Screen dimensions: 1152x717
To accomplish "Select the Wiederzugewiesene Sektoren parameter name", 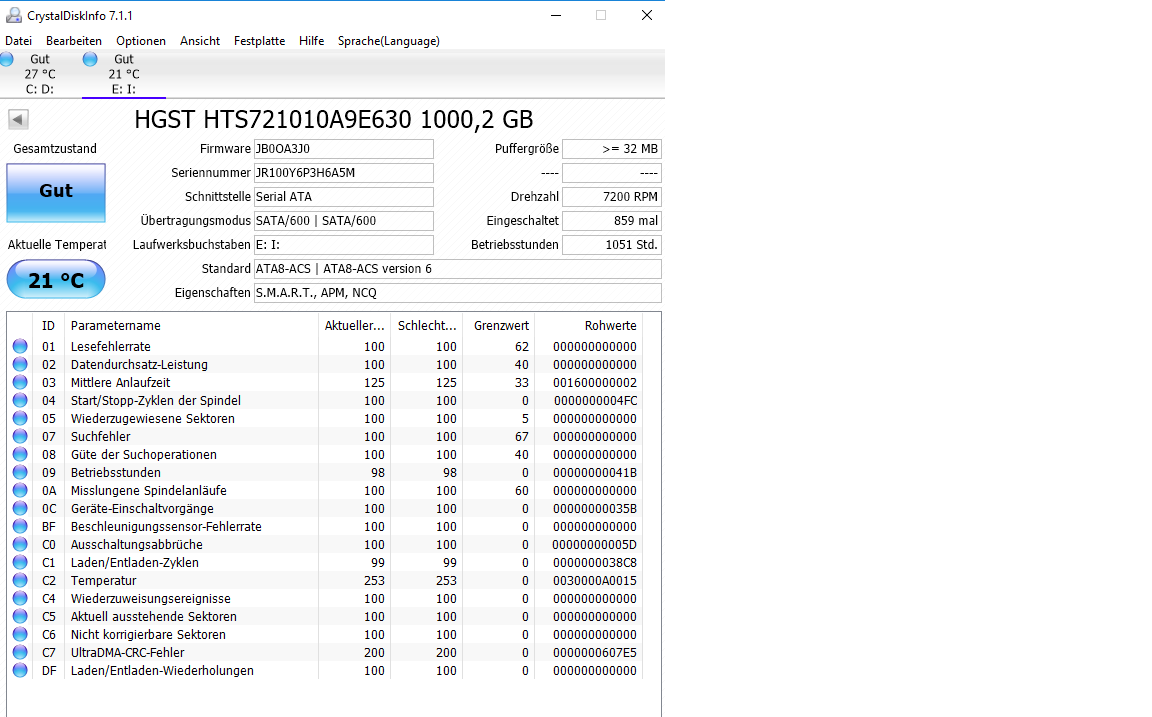I will point(153,419).
